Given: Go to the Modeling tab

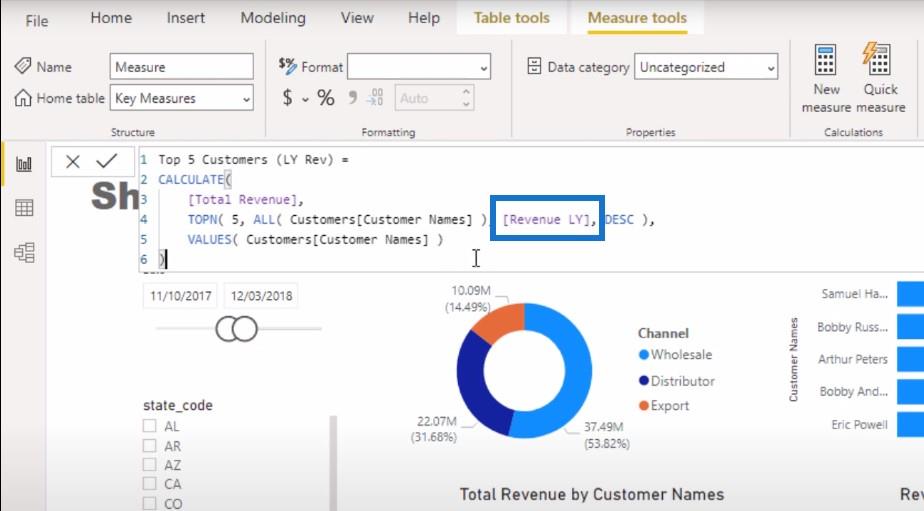Looking at the screenshot, I should click(273, 18).
